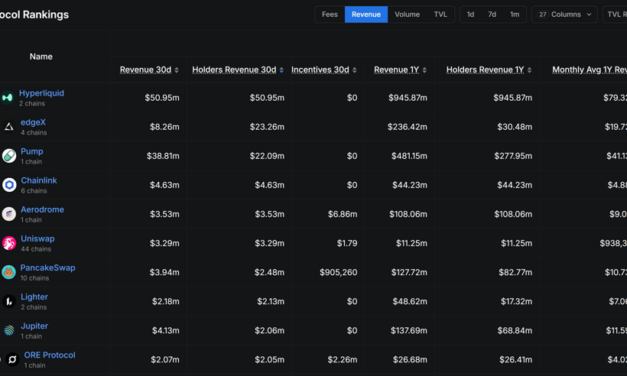Click Pump's $38.81m Revenue 30d cell
Viewport: 627px width, 376px height.
(163, 156)
